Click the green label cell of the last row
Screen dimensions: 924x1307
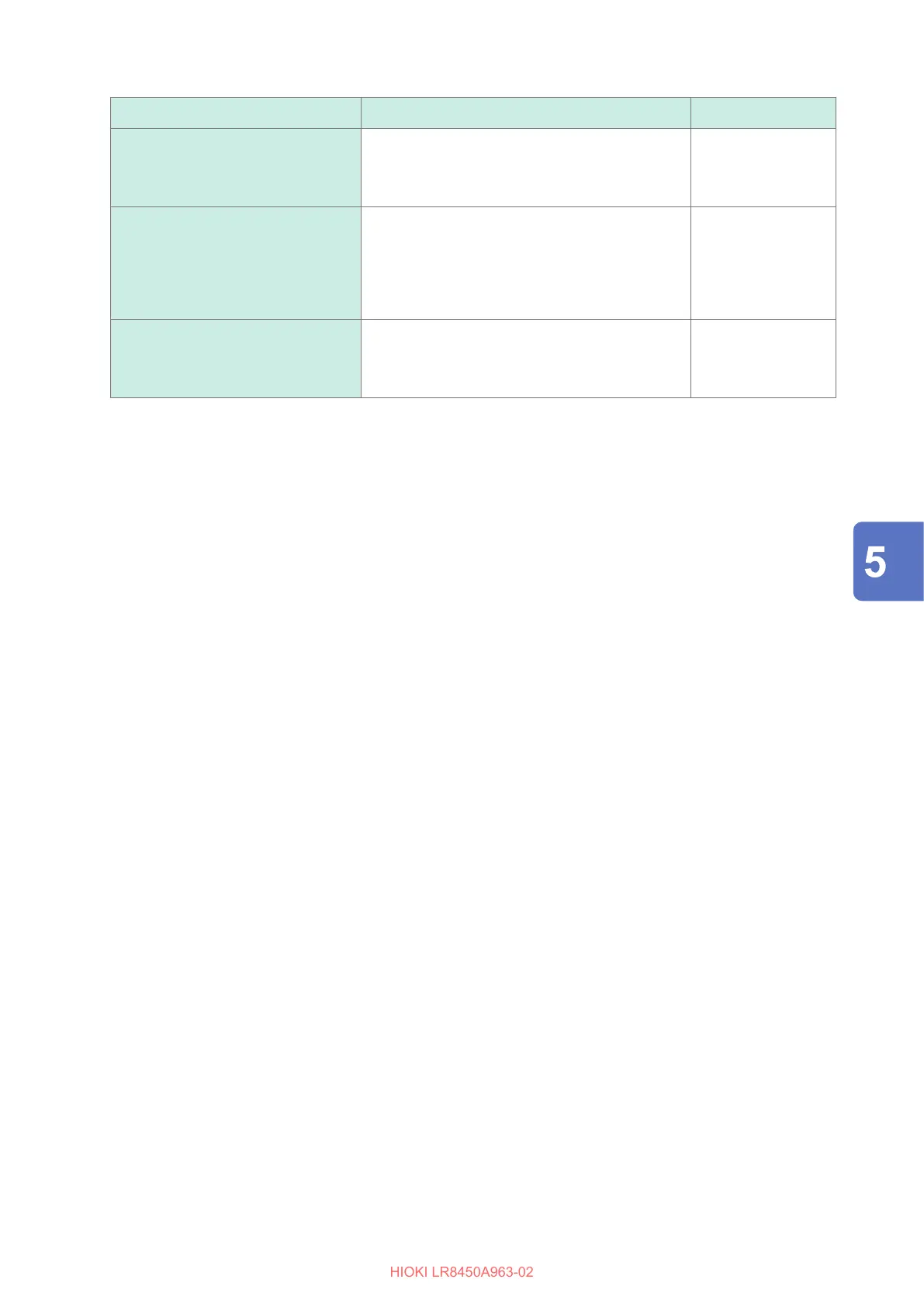point(236,359)
